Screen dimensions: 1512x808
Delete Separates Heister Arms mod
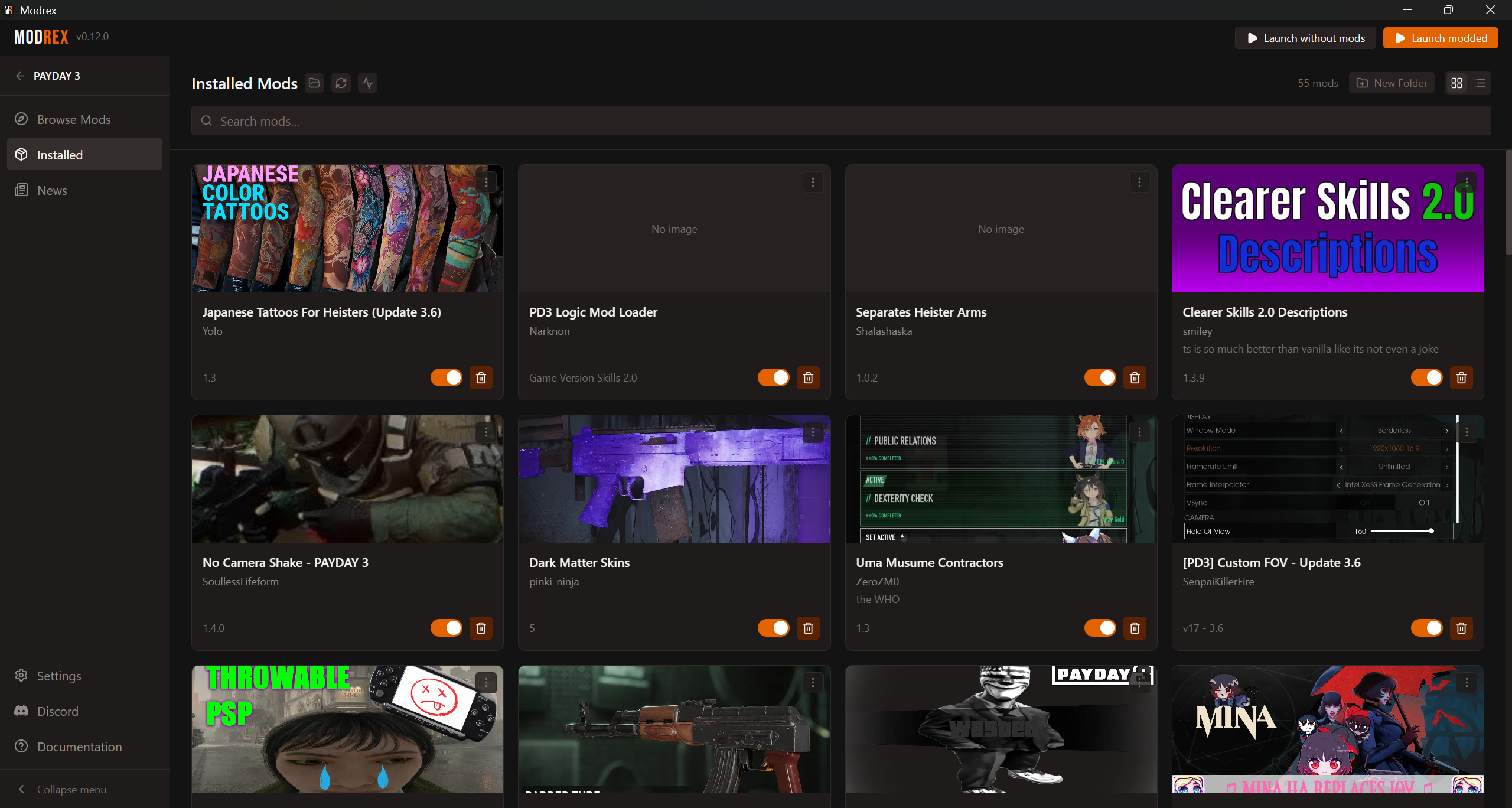1135,377
